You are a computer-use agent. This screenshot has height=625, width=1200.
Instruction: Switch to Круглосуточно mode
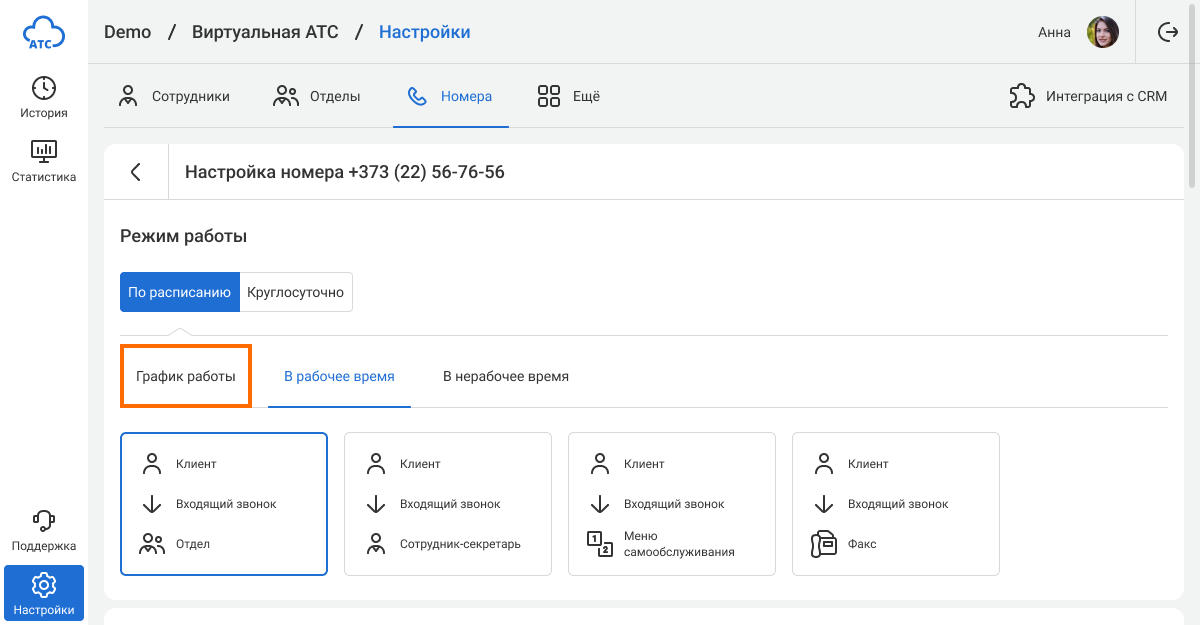296,292
